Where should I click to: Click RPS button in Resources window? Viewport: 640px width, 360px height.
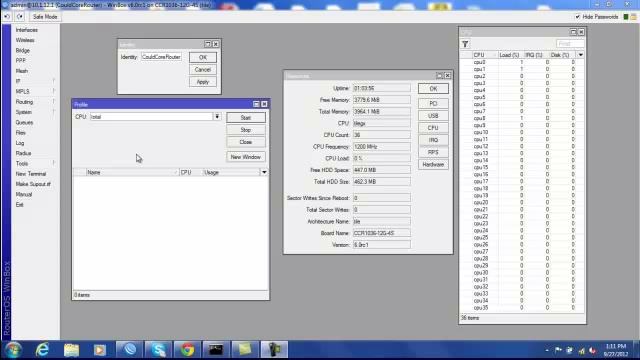click(433, 152)
